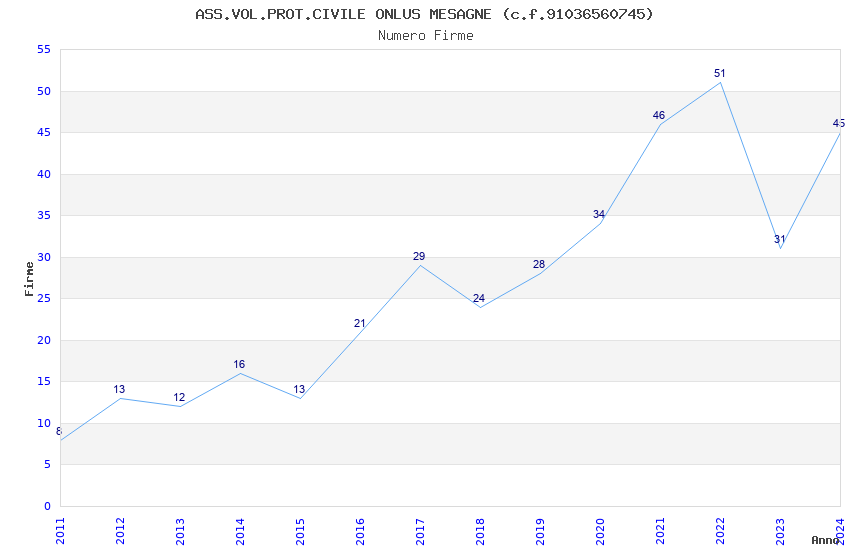Click the data label 13 for 2015
Screen dimensions: 850x550
click(x=299, y=389)
